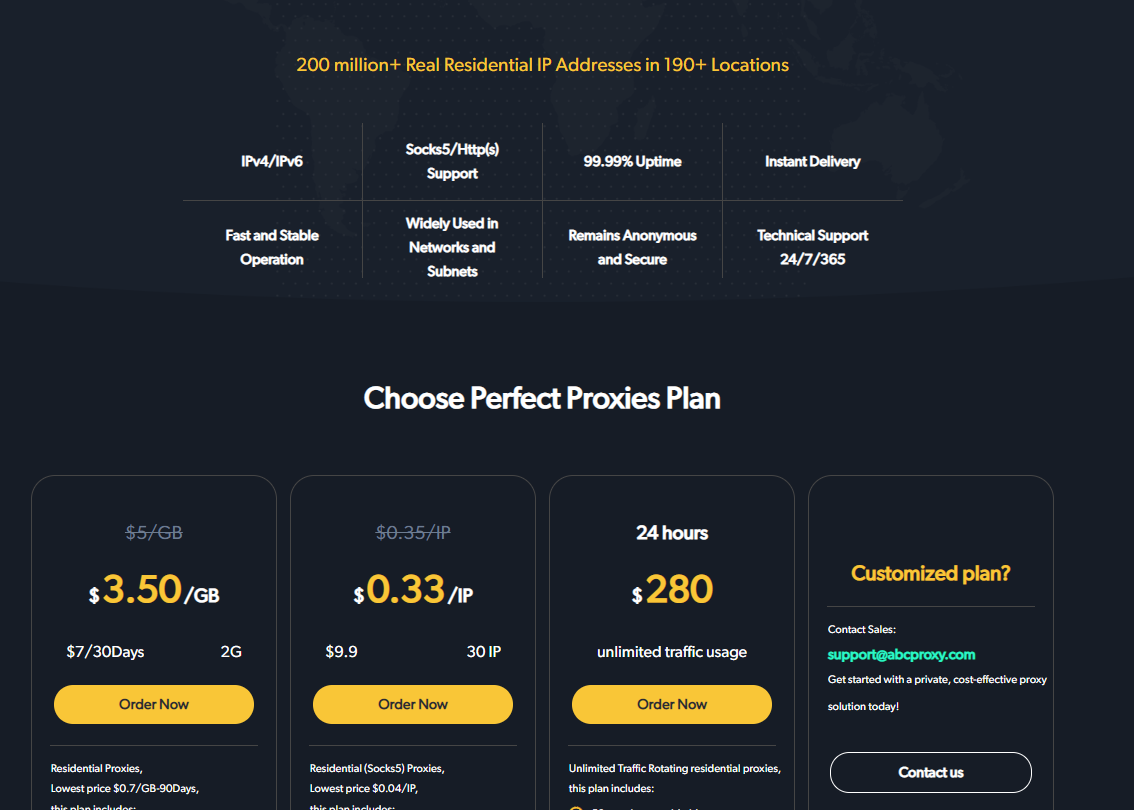
Task: Click the Fast and Stable Operation text
Action: click(272, 247)
